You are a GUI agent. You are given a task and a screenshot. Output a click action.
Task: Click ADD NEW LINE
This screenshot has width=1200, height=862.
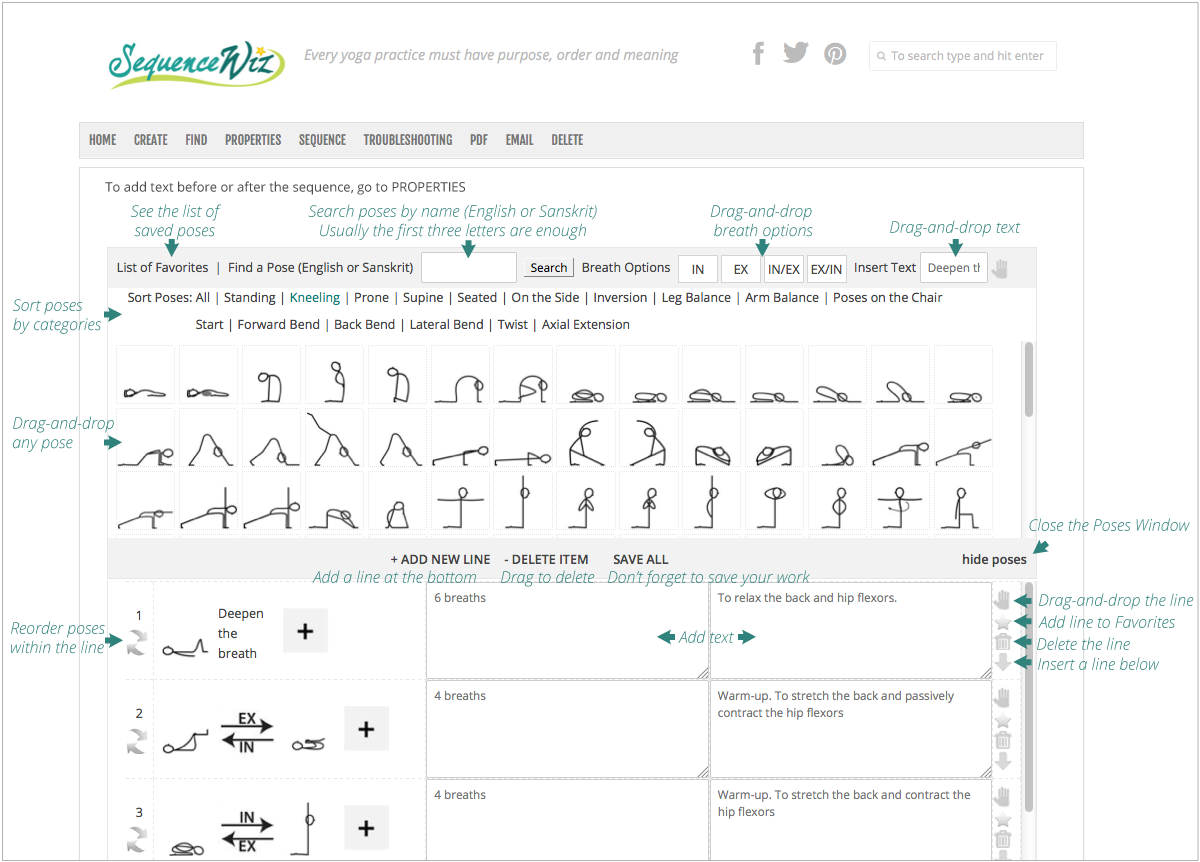(440, 559)
